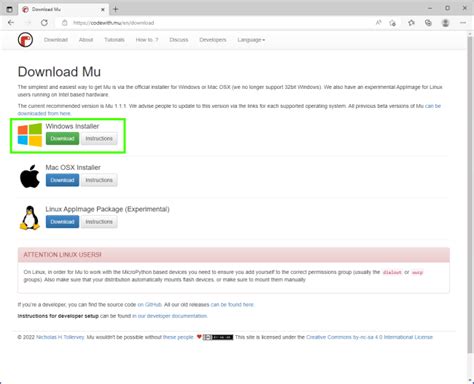Download the Windows Installer
The image size is (474, 384).
(x=62, y=139)
